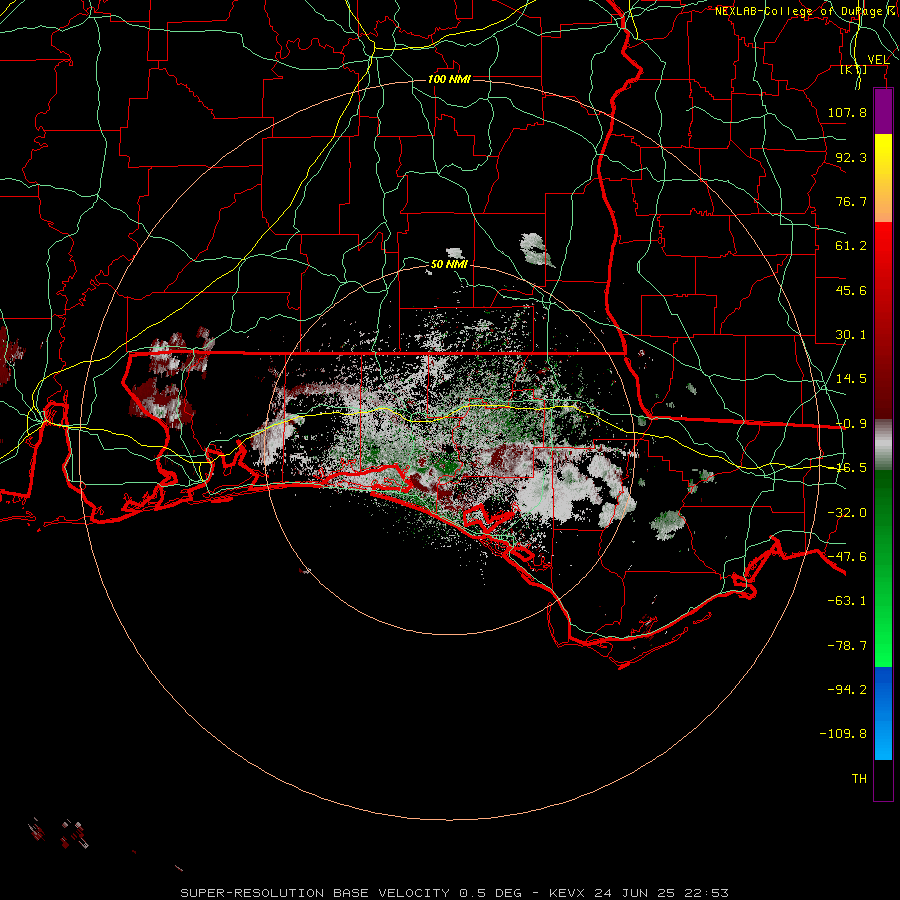Click the -32.0 velocity scale value

(847, 513)
